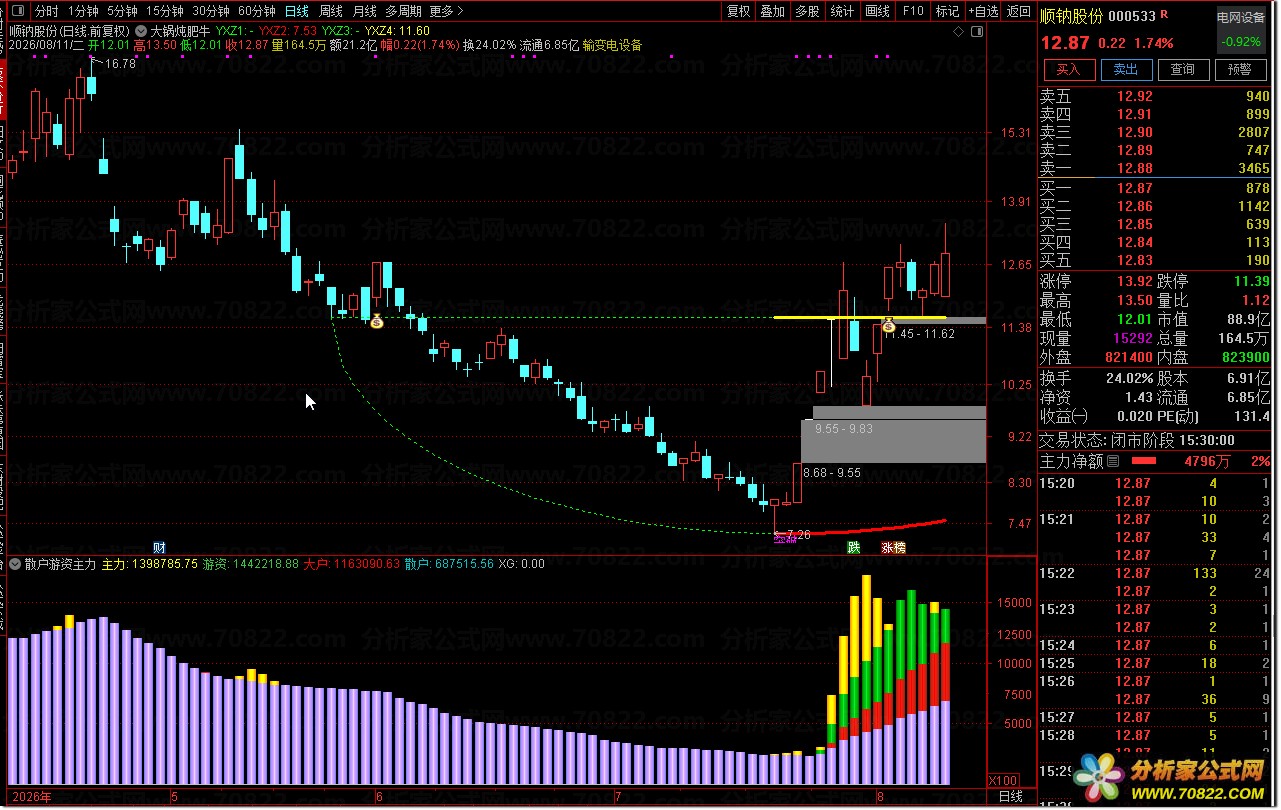Viewport: 1281px width, 810px height.
Task: Click the red 买入 button
Action: 1068,69
